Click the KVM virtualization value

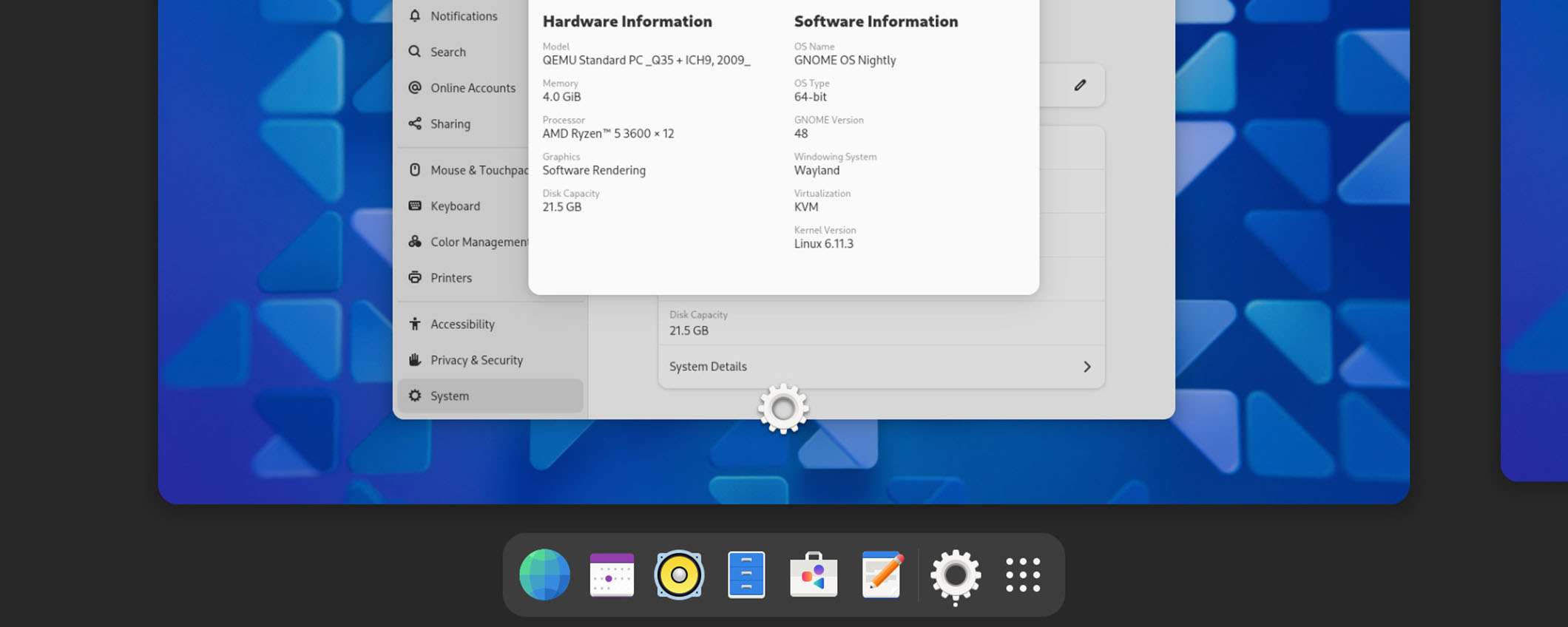click(x=806, y=207)
